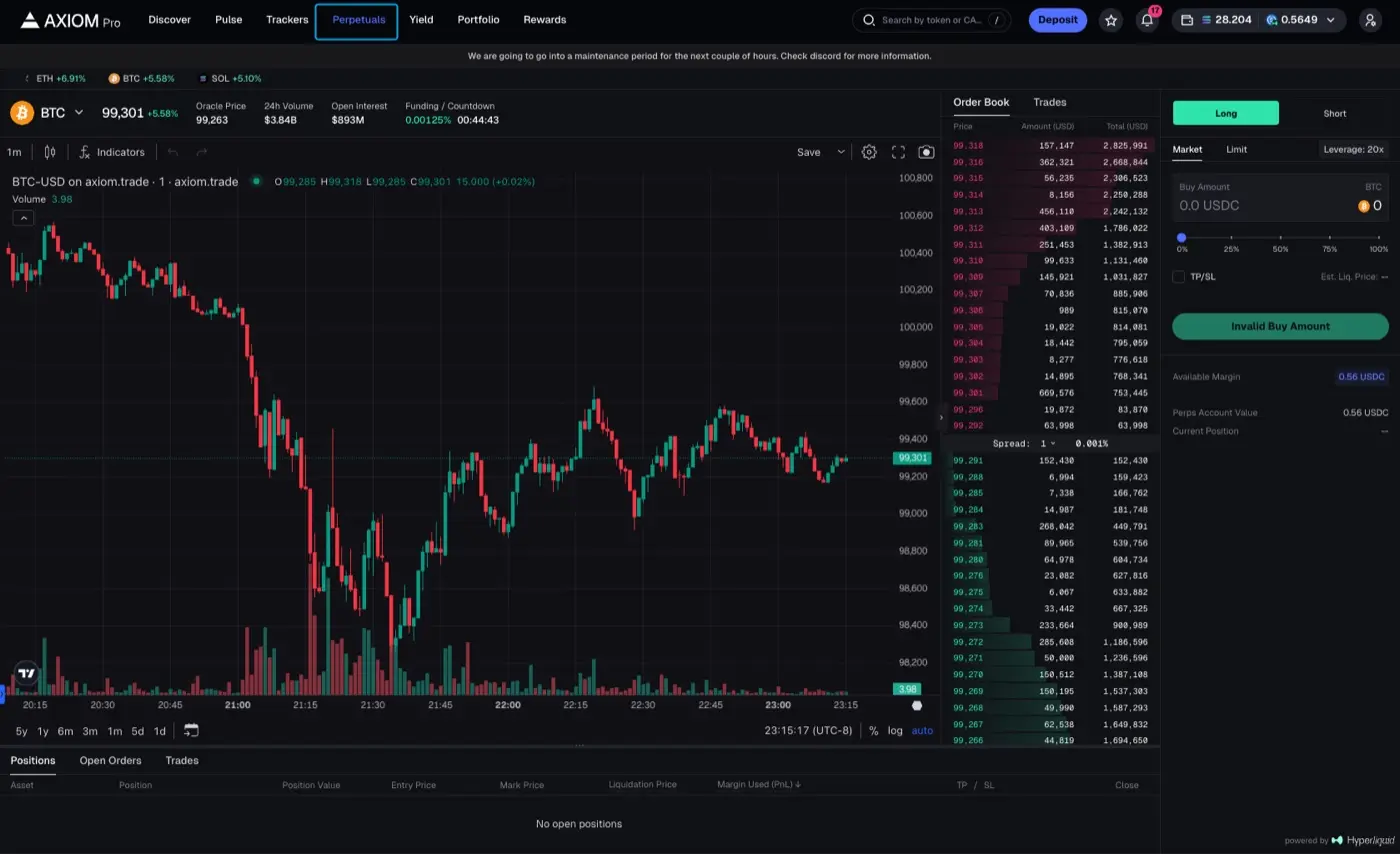Open the Trackers page

click(x=287, y=20)
